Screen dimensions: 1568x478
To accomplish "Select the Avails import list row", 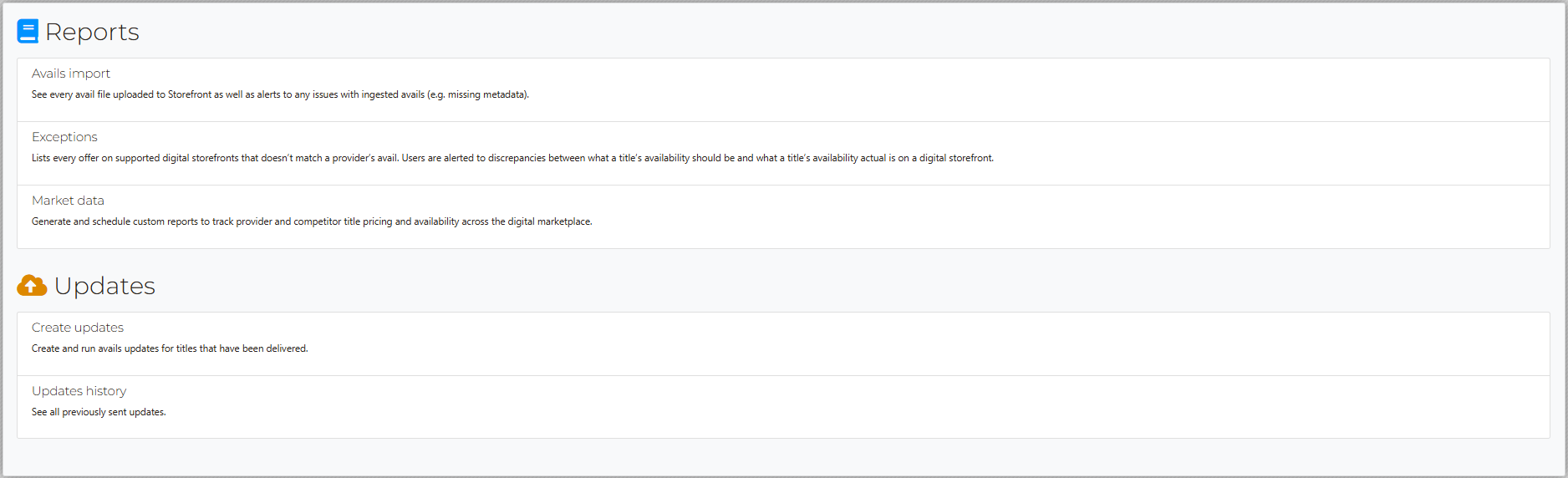I will pos(783,90).
